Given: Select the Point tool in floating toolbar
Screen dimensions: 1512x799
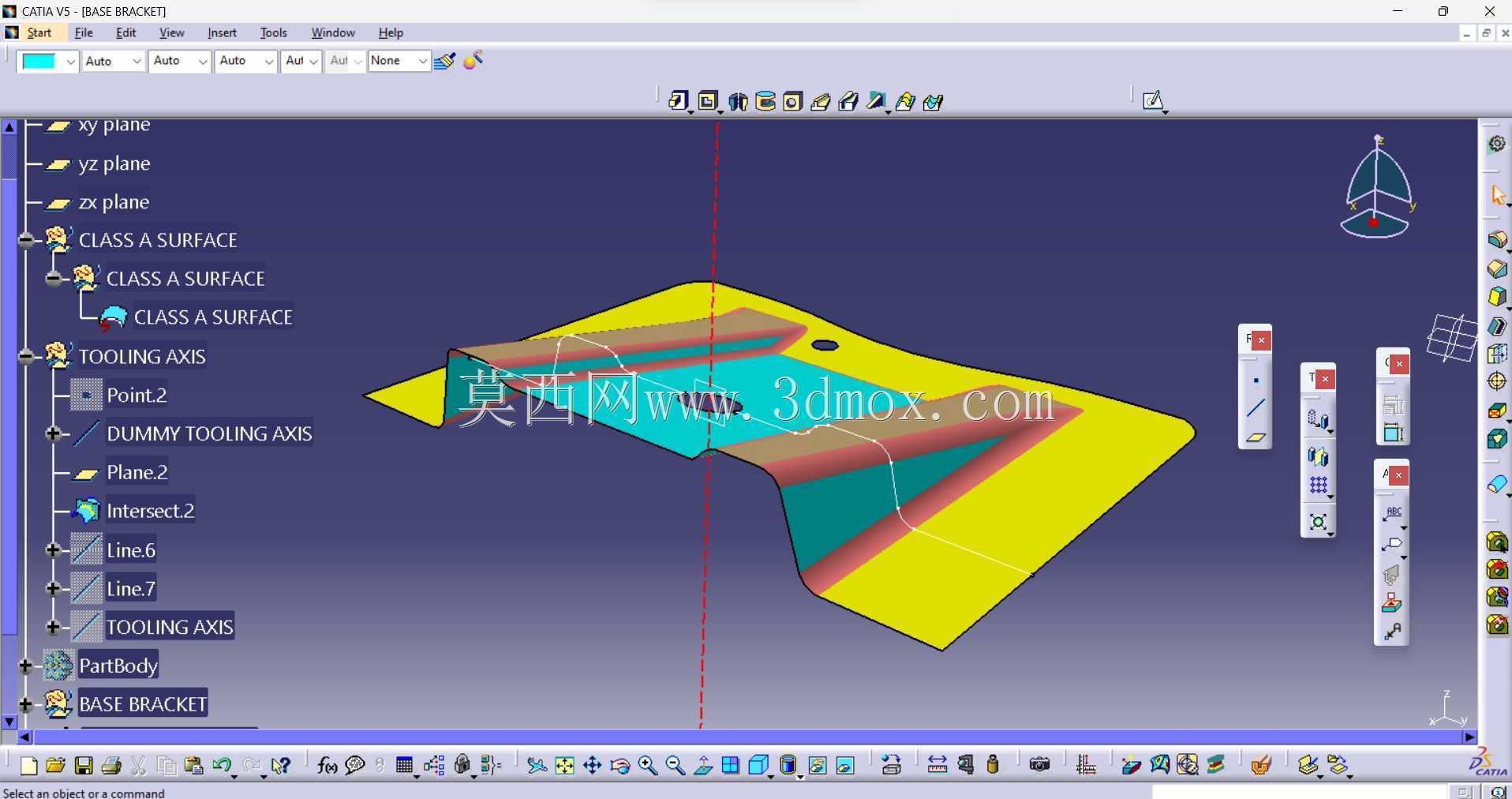Looking at the screenshot, I should click(1256, 381).
